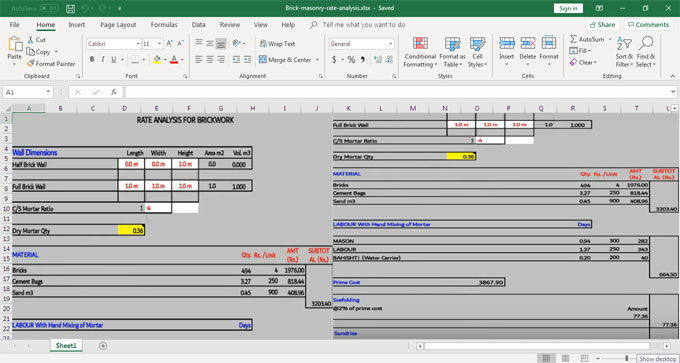Click the Delete cells icon
This screenshot has width=680, height=363.
pyautogui.click(x=528, y=43)
